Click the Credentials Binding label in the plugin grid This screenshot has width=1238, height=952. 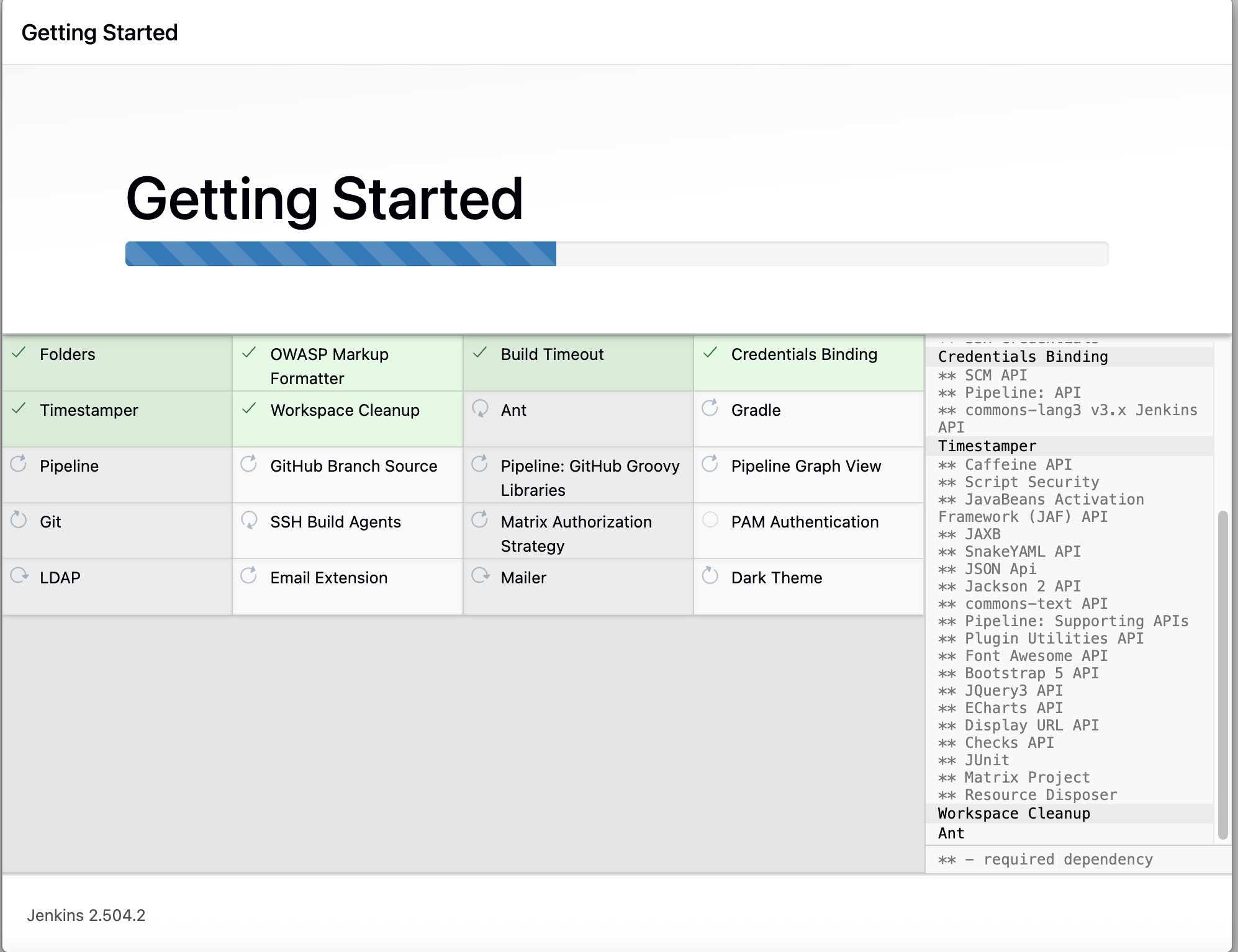pyautogui.click(x=804, y=354)
